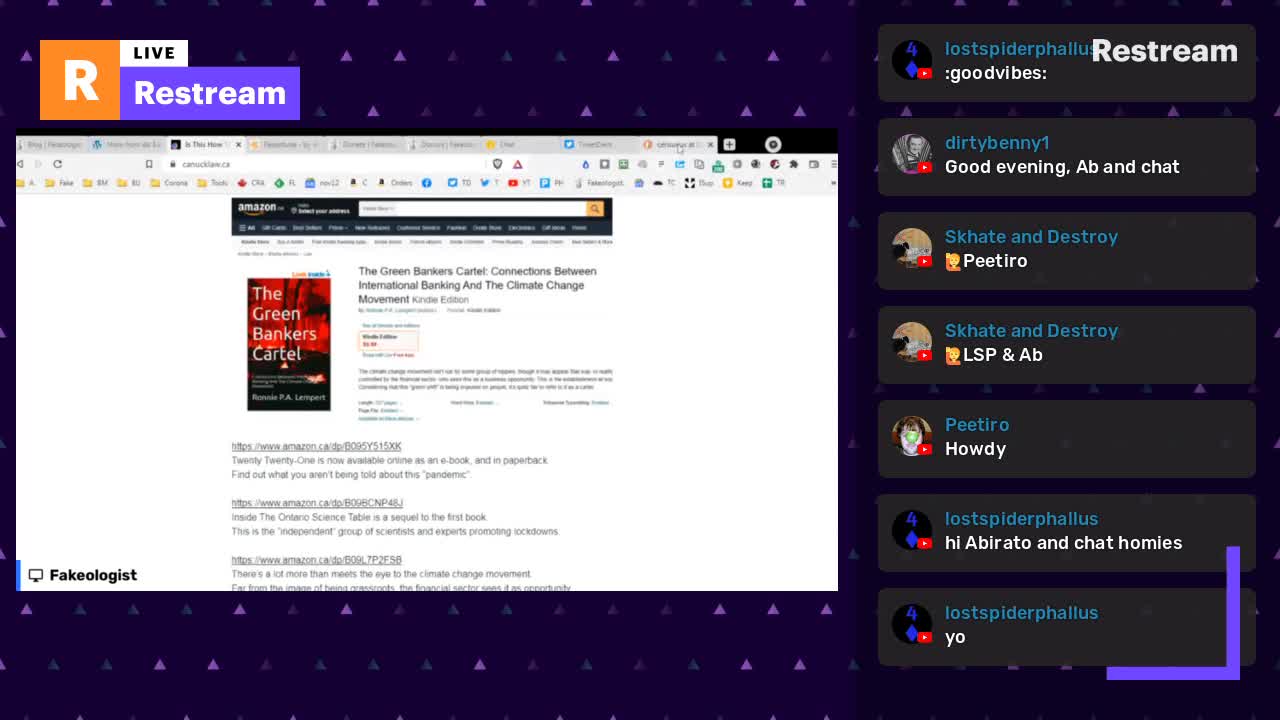The width and height of the screenshot is (1280, 720).
Task: Click The Green Bankers Cartel book cover
Action: click(289, 343)
